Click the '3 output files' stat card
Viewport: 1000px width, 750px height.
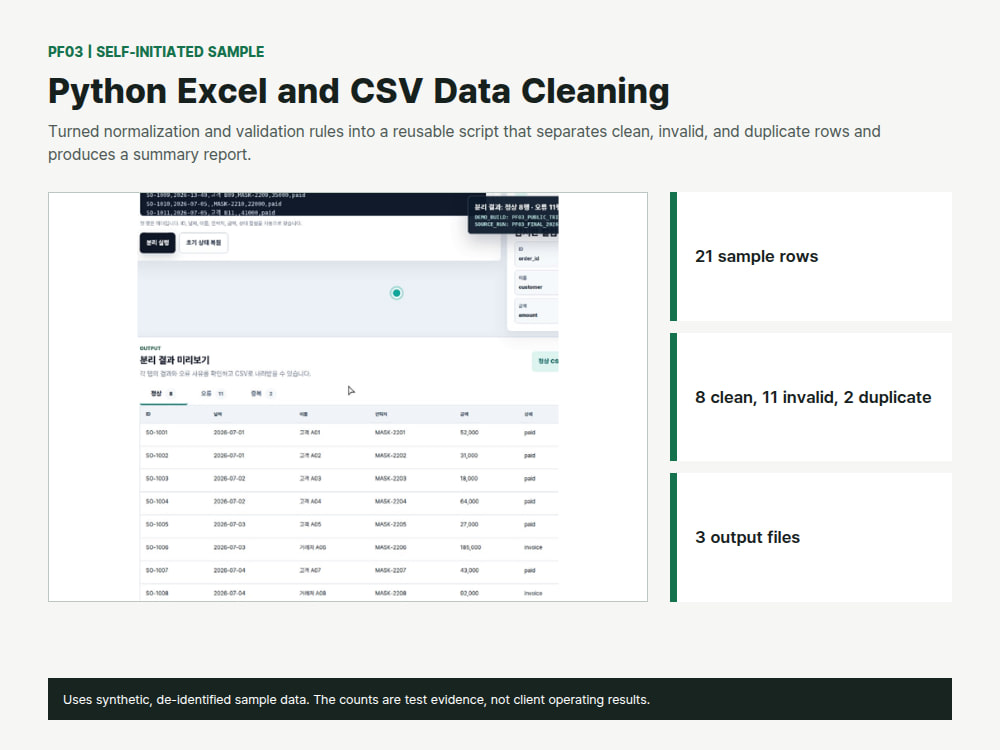[x=811, y=538]
